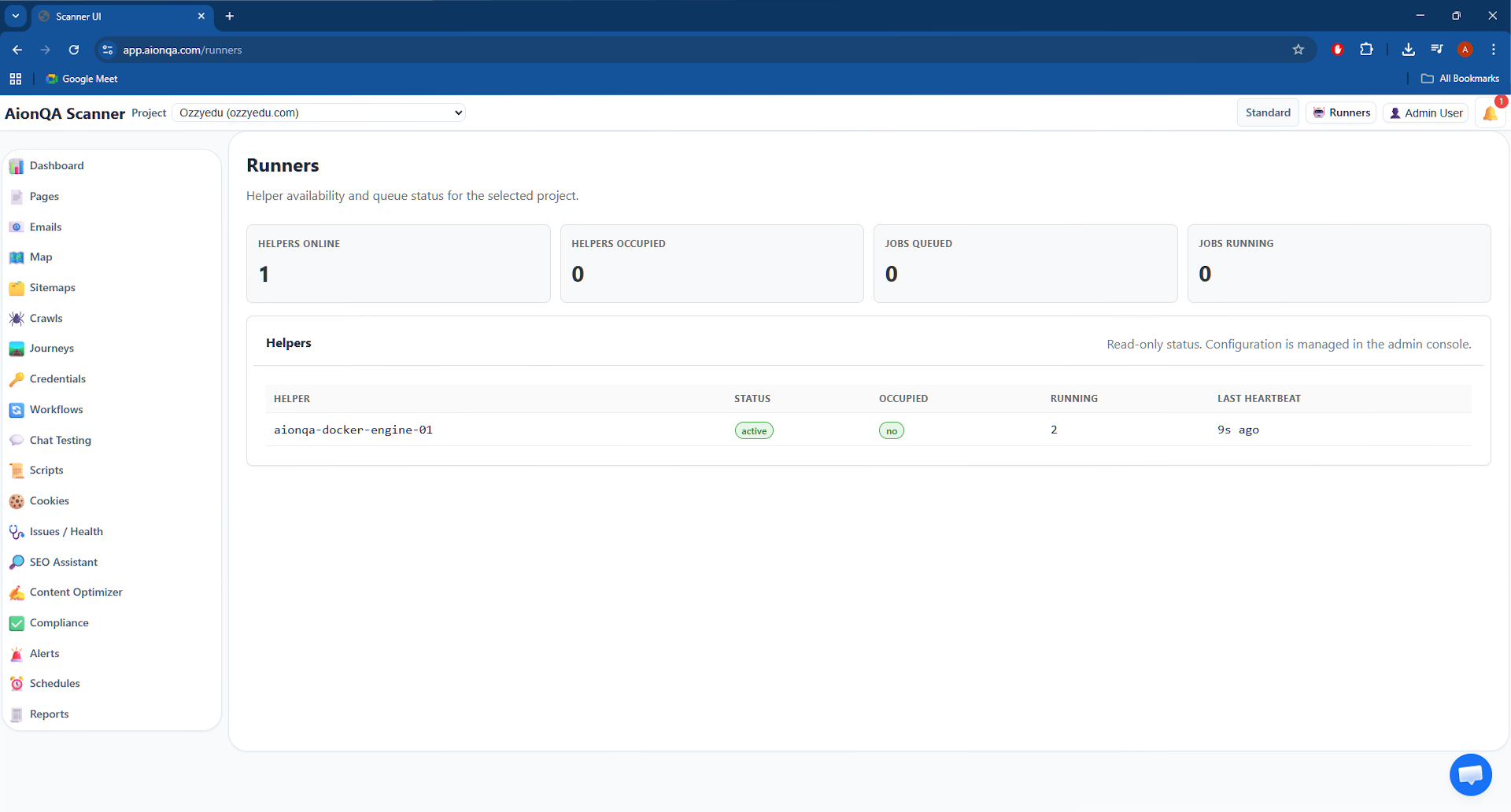Expand the browser tab search arrow
Viewport: 1511px width, 812px height.
15,16
